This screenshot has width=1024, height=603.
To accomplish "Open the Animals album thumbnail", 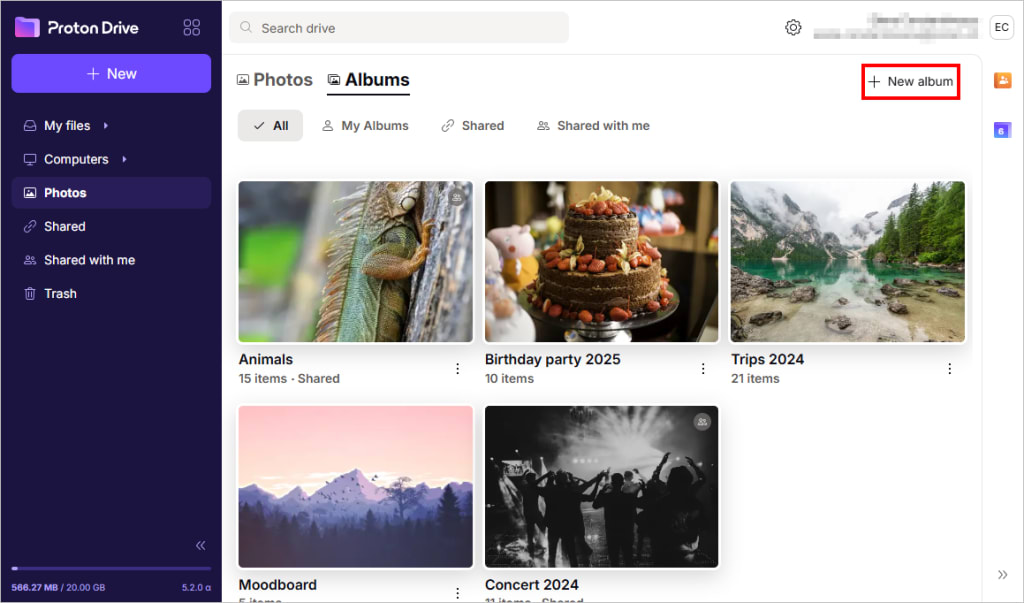I will (355, 261).
